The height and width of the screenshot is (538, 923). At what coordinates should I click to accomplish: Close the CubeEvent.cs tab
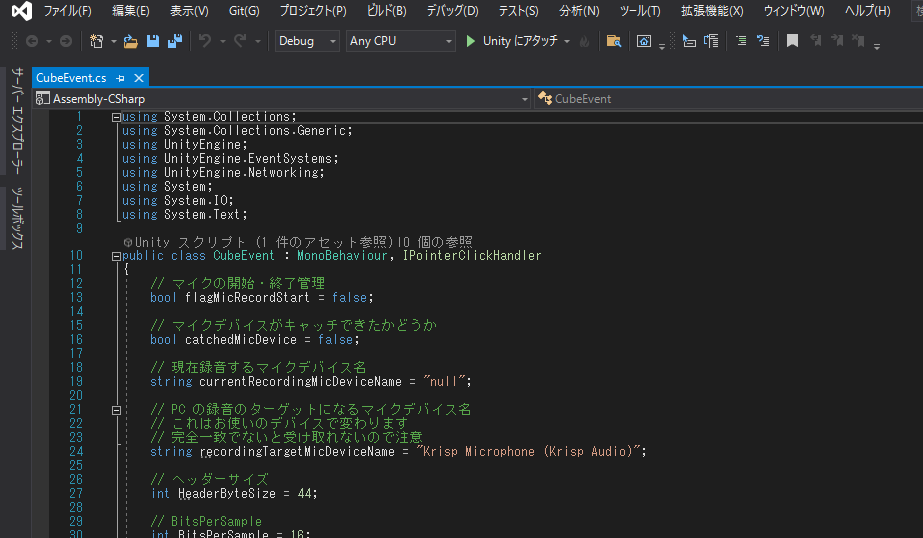[x=139, y=78]
